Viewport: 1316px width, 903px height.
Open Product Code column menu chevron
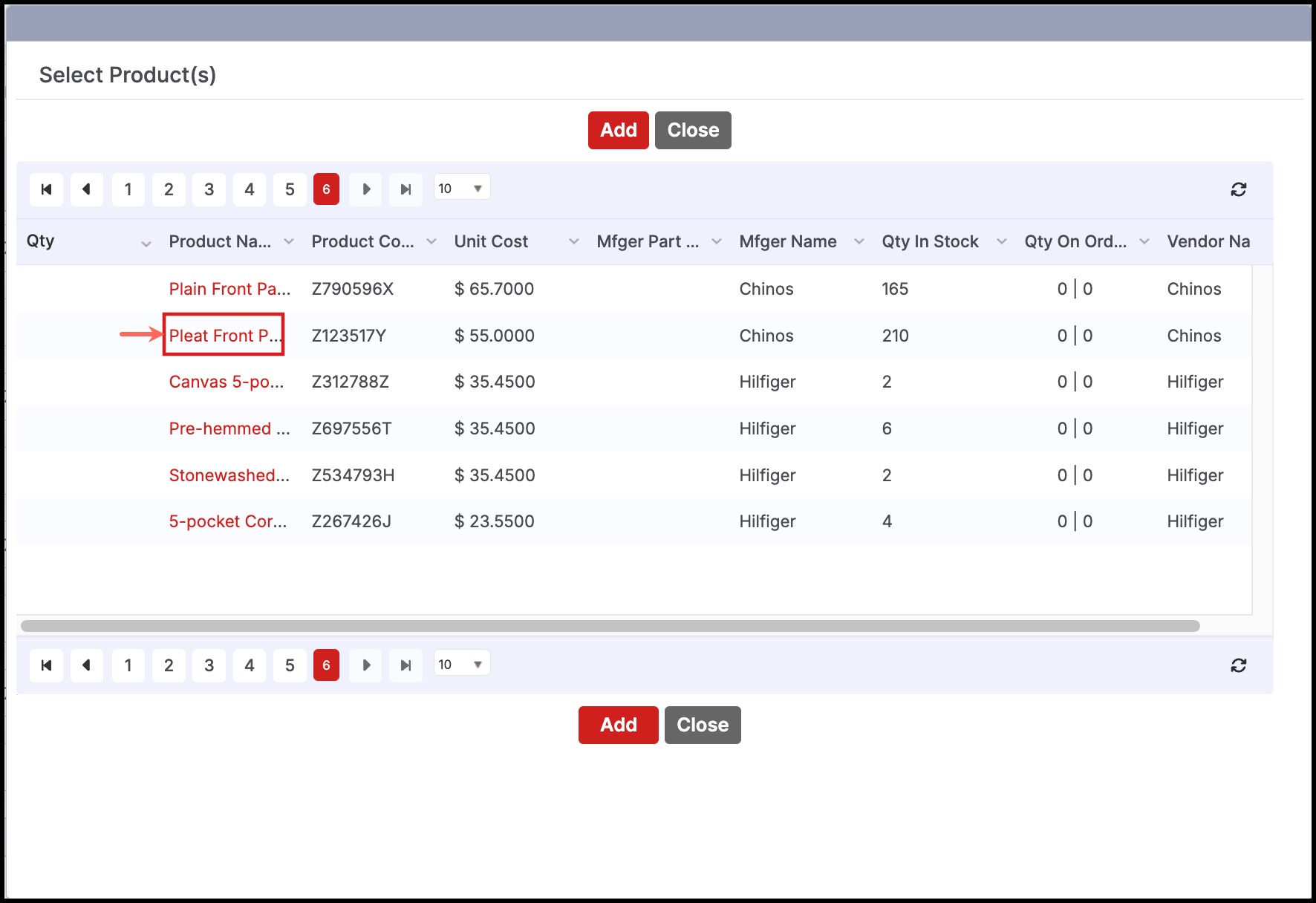(431, 241)
